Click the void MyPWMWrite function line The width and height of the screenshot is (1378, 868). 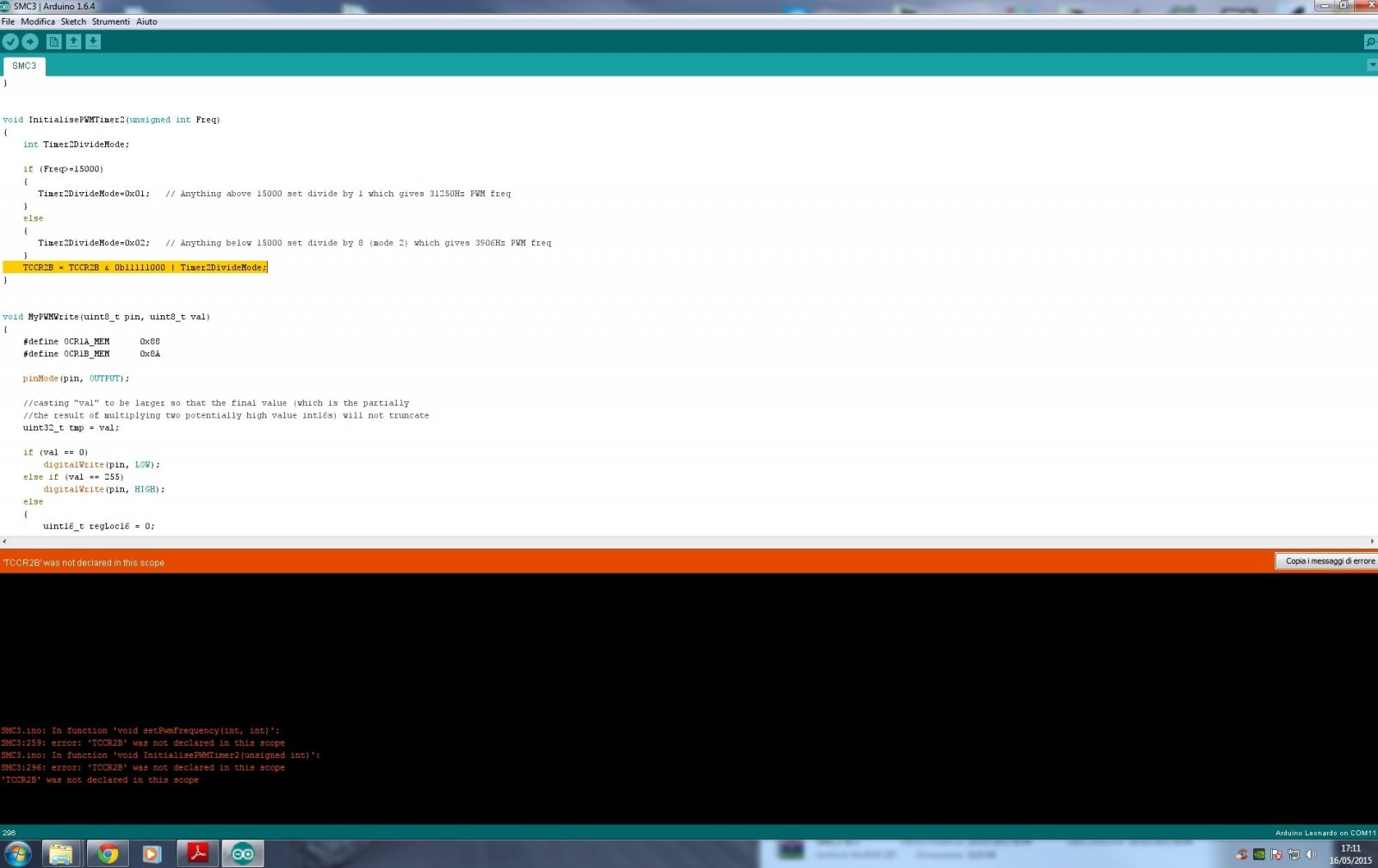click(x=106, y=317)
